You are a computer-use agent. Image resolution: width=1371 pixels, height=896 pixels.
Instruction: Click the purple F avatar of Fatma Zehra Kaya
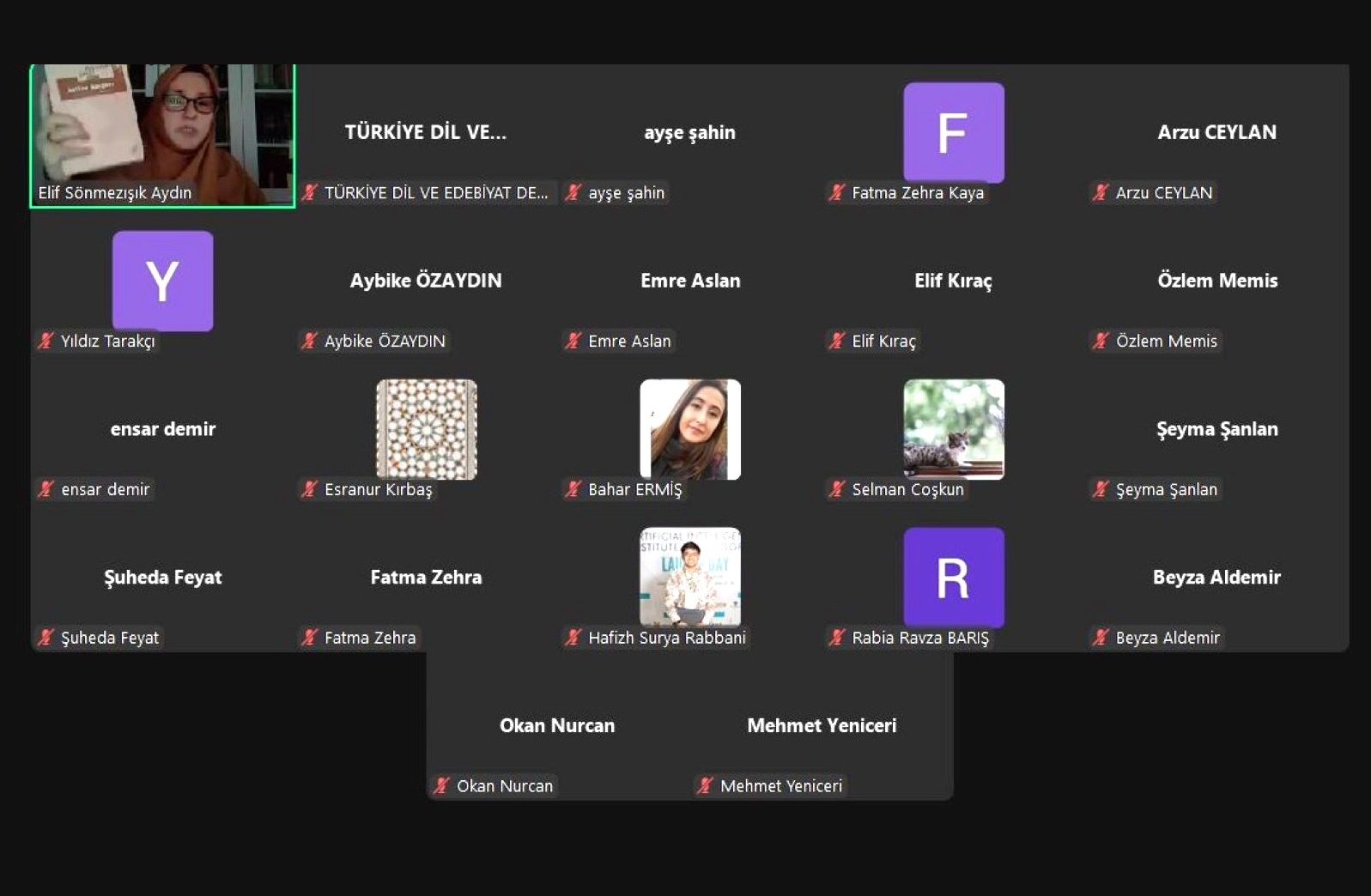pos(953,132)
